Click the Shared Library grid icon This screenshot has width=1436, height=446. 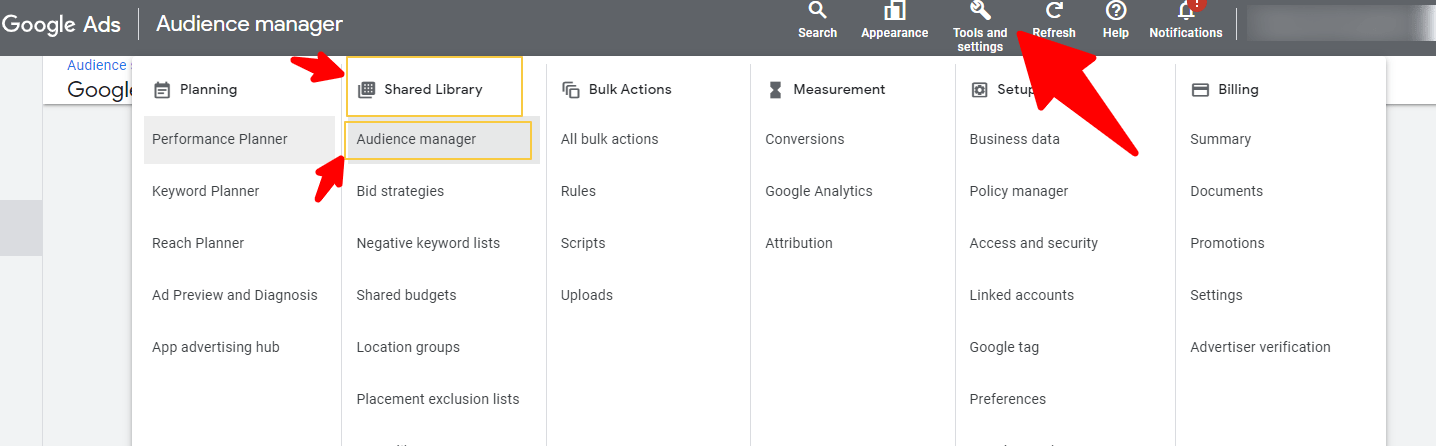click(x=366, y=90)
